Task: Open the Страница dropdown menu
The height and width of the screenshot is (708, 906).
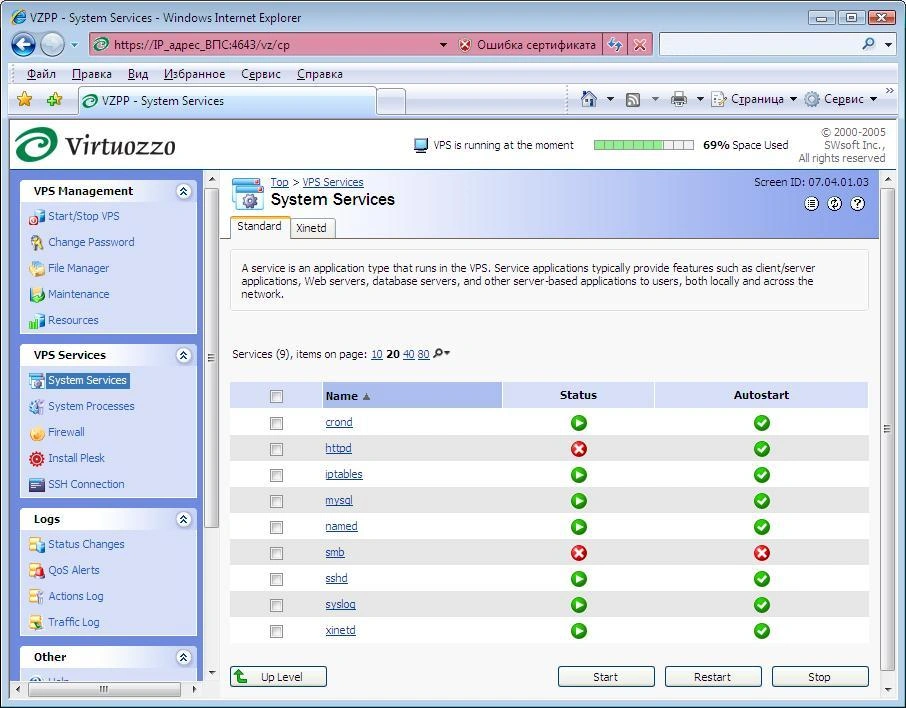Action: tap(754, 99)
